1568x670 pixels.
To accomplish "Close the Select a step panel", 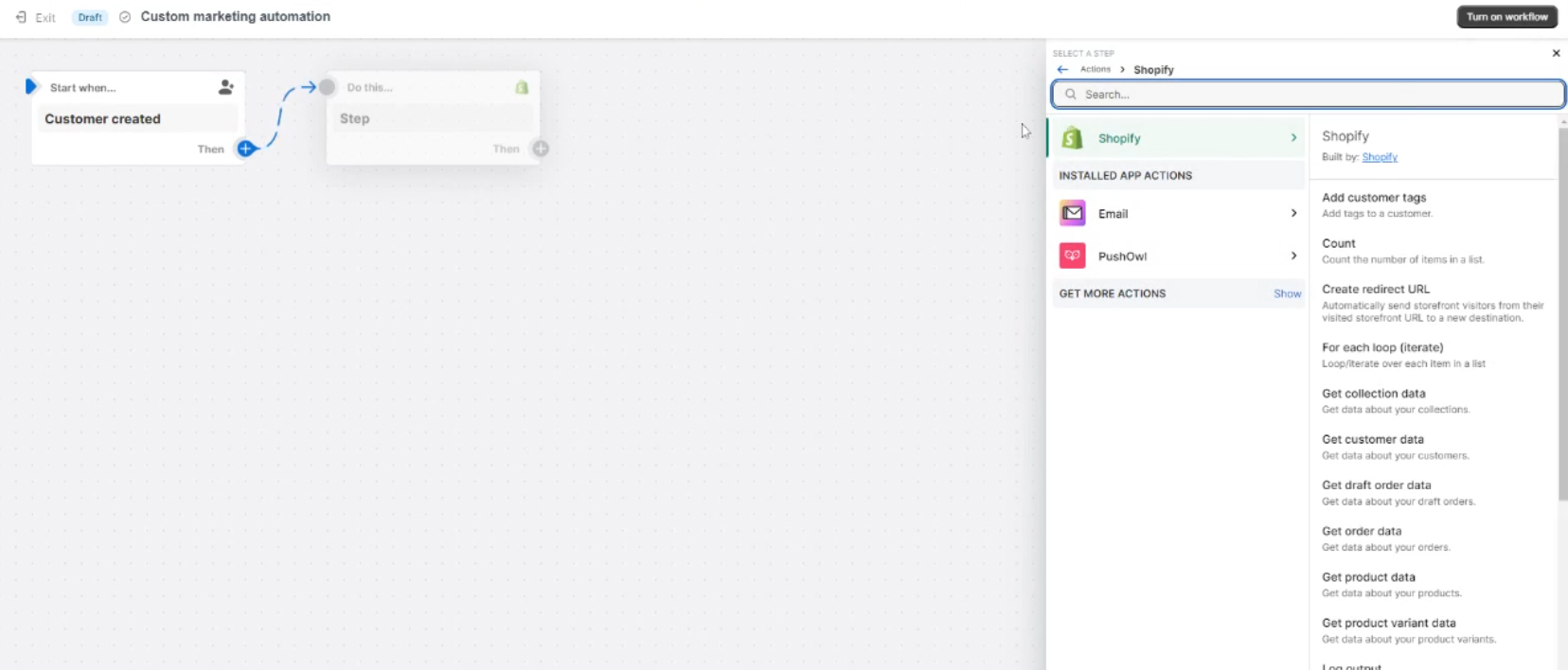I will [1556, 53].
